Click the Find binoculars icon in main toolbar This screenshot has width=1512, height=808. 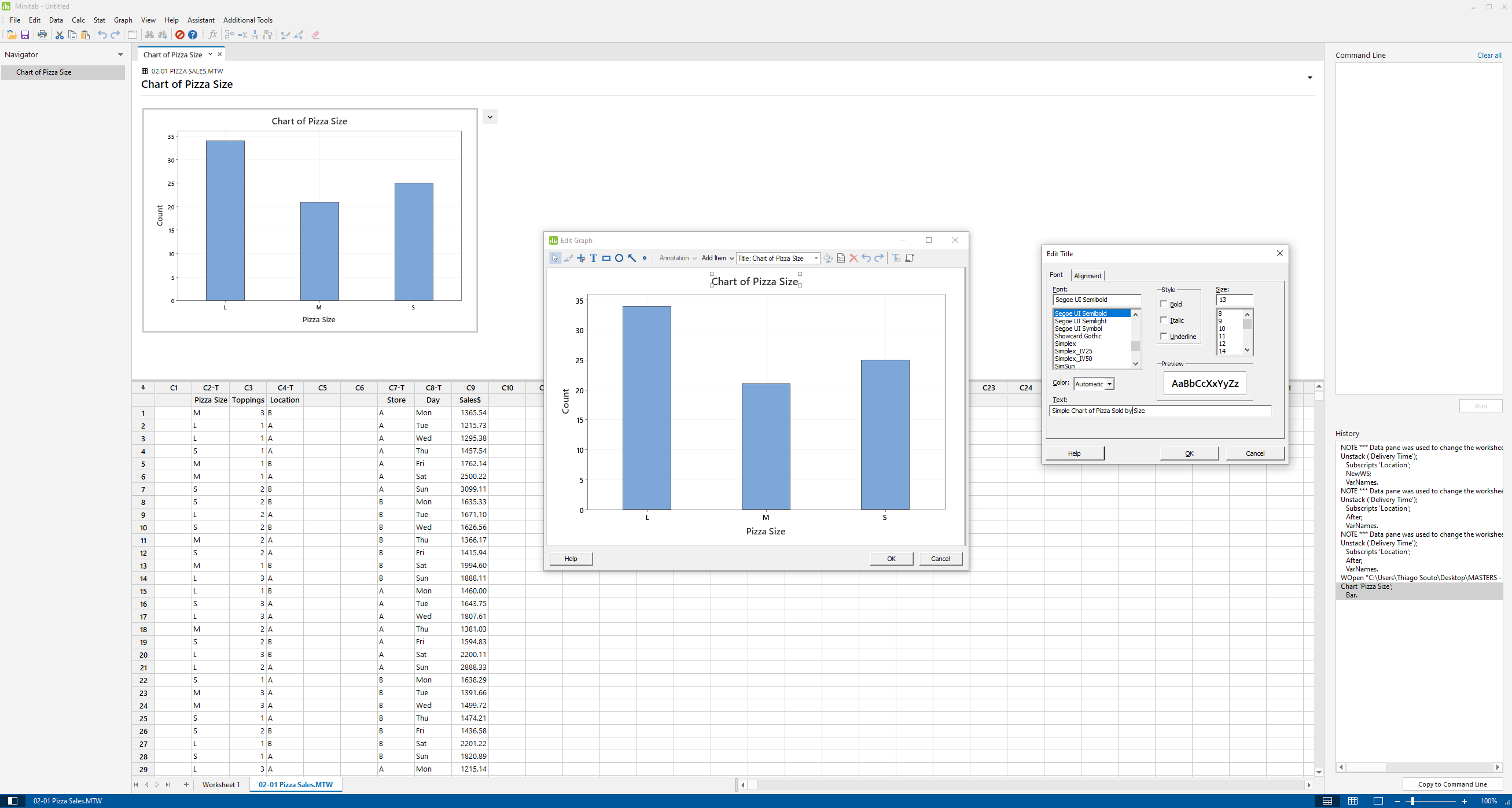pyautogui.click(x=149, y=35)
